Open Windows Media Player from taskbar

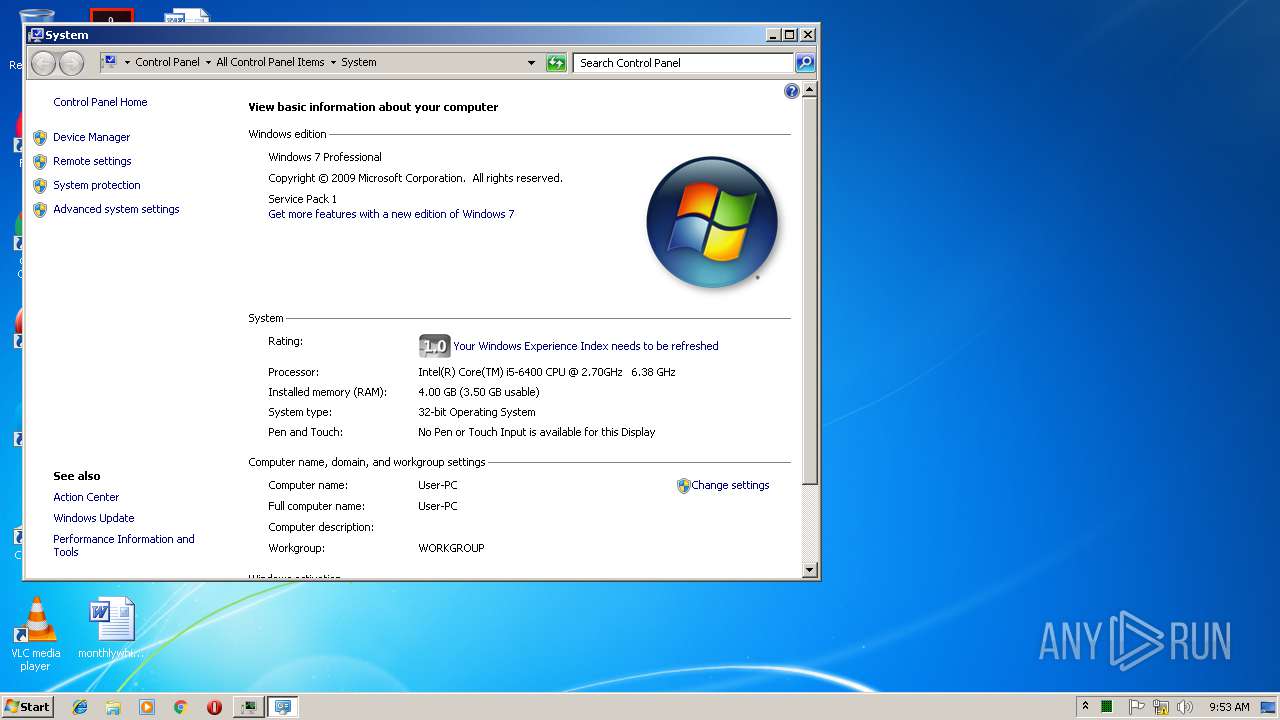[x=147, y=707]
